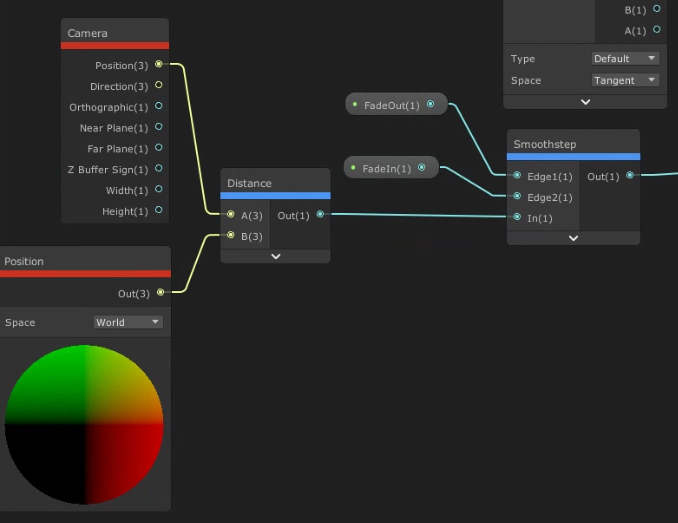
Task: Click the Near Plane(1) output port
Action: tap(159, 127)
